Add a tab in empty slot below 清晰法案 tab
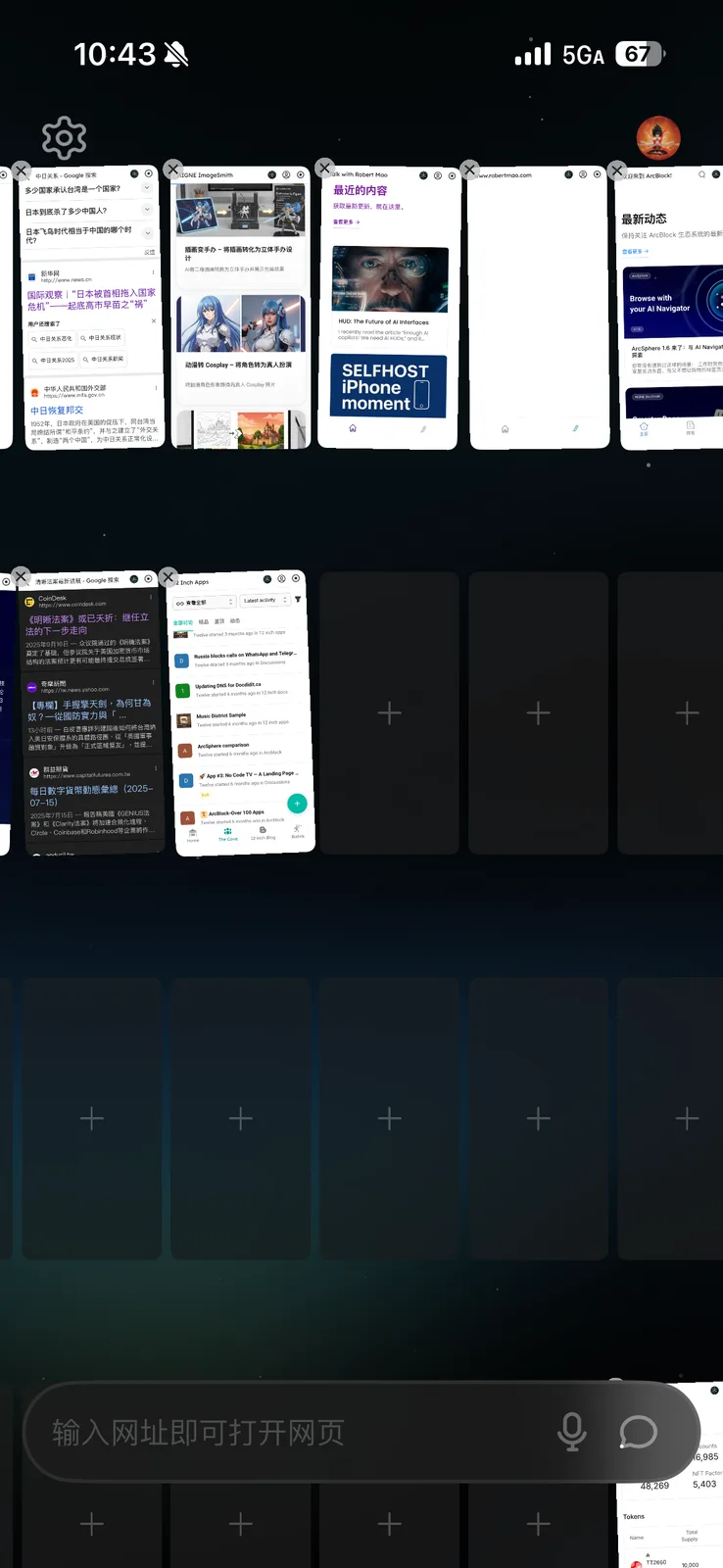The width and height of the screenshot is (723, 1568). tap(92, 1118)
